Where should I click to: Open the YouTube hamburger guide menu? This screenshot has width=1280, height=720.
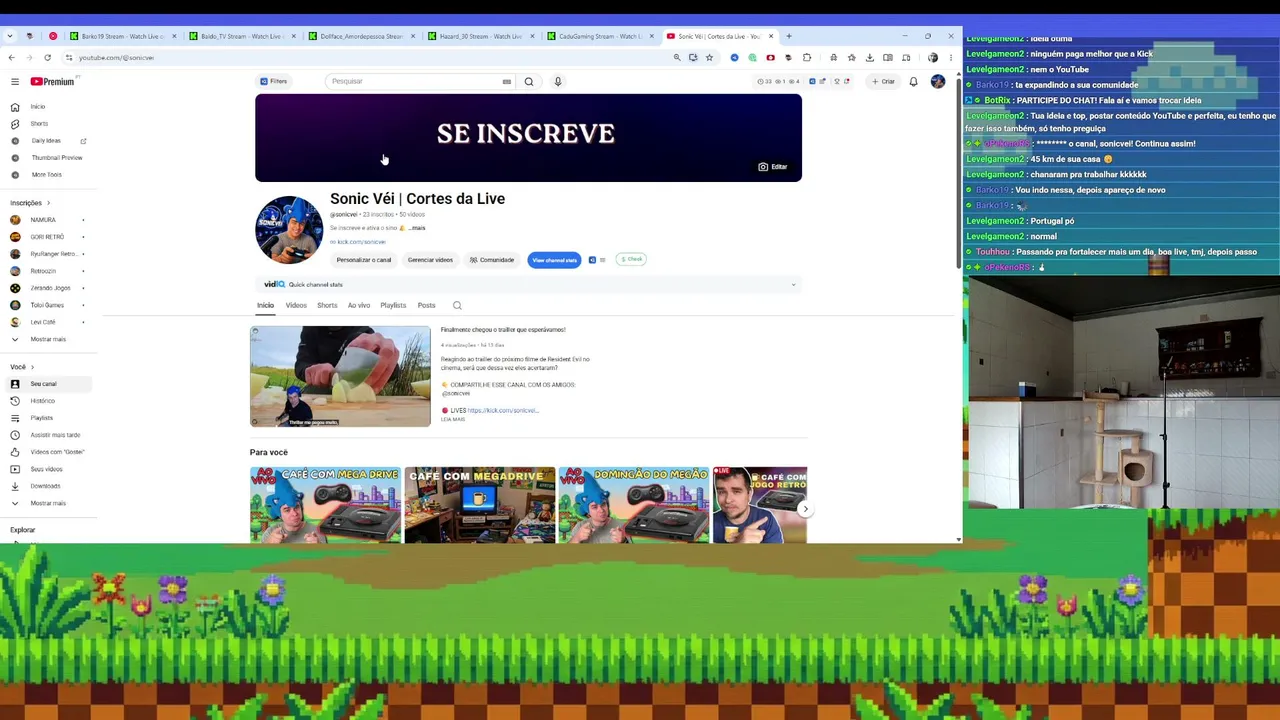15,81
